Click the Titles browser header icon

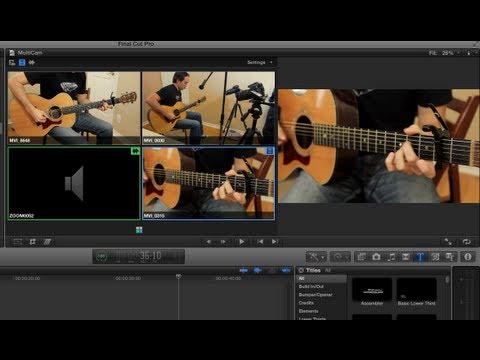pos(301,270)
